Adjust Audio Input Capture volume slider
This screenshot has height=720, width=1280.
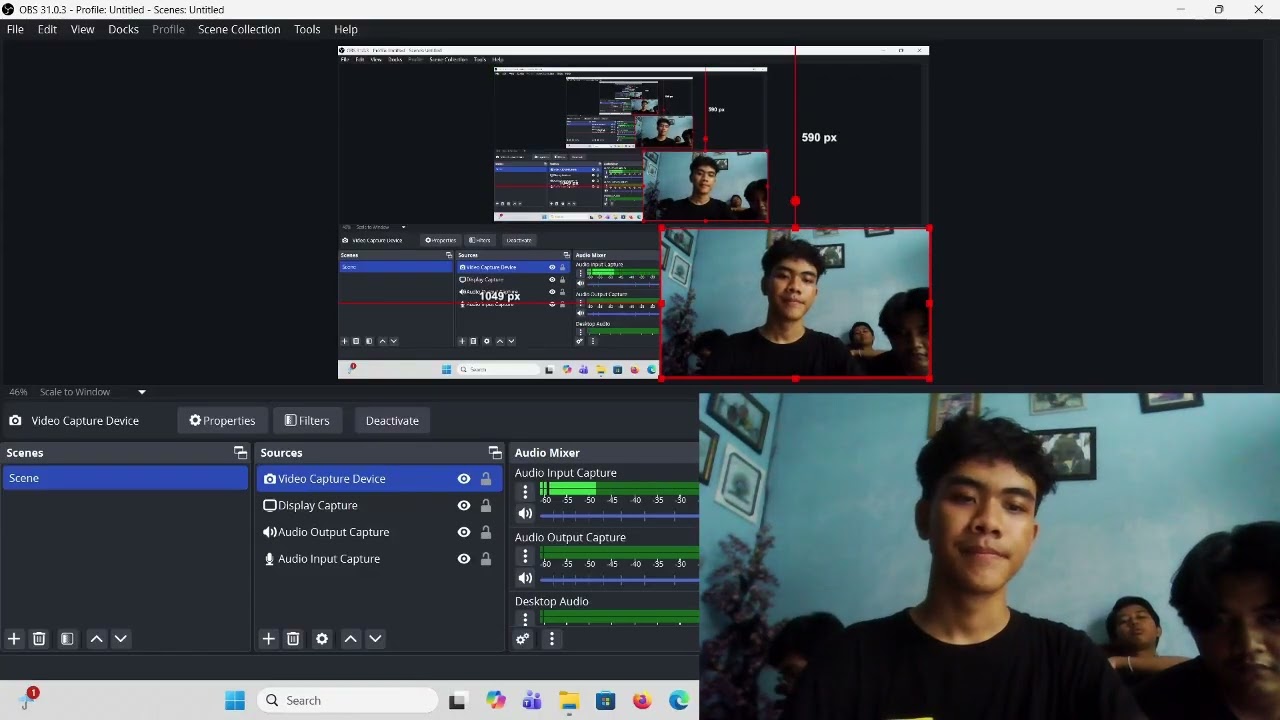(x=619, y=515)
